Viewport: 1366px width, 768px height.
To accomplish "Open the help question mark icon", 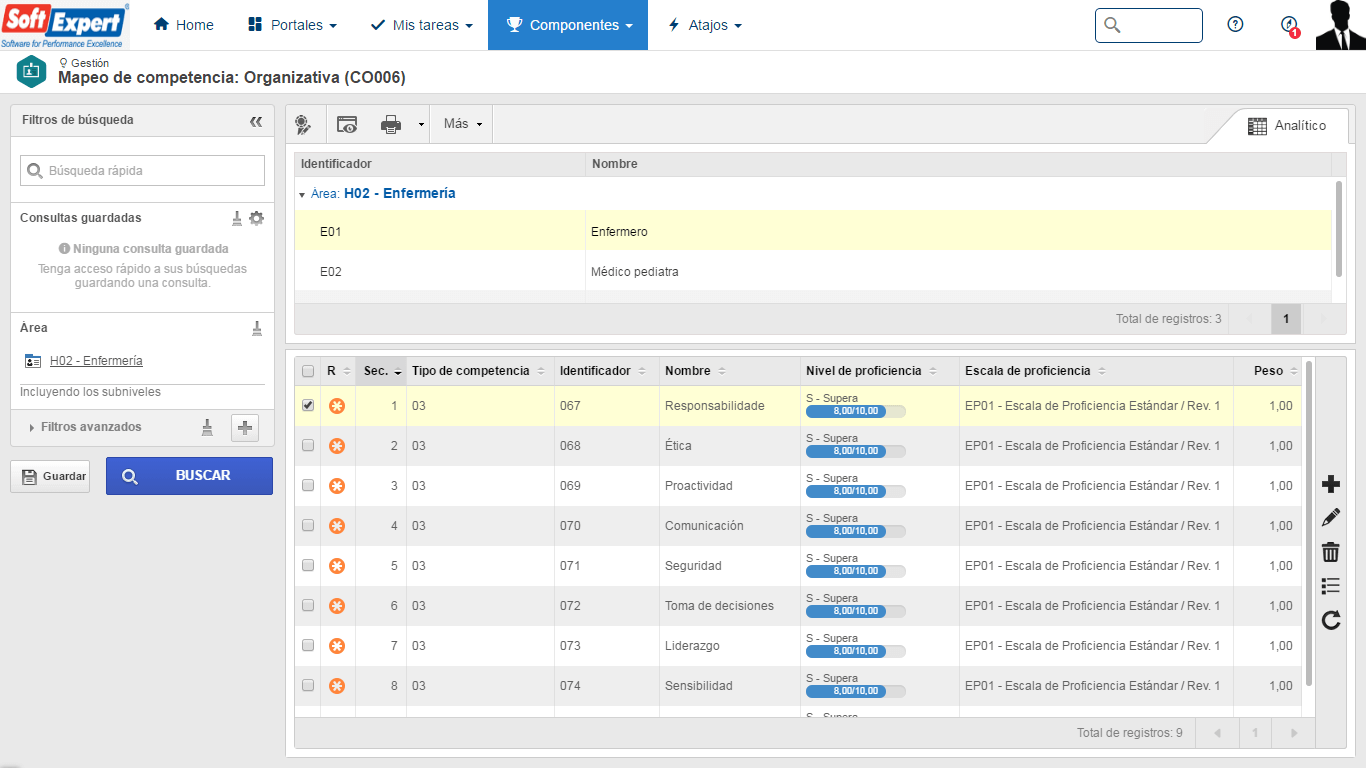I will pos(1235,25).
